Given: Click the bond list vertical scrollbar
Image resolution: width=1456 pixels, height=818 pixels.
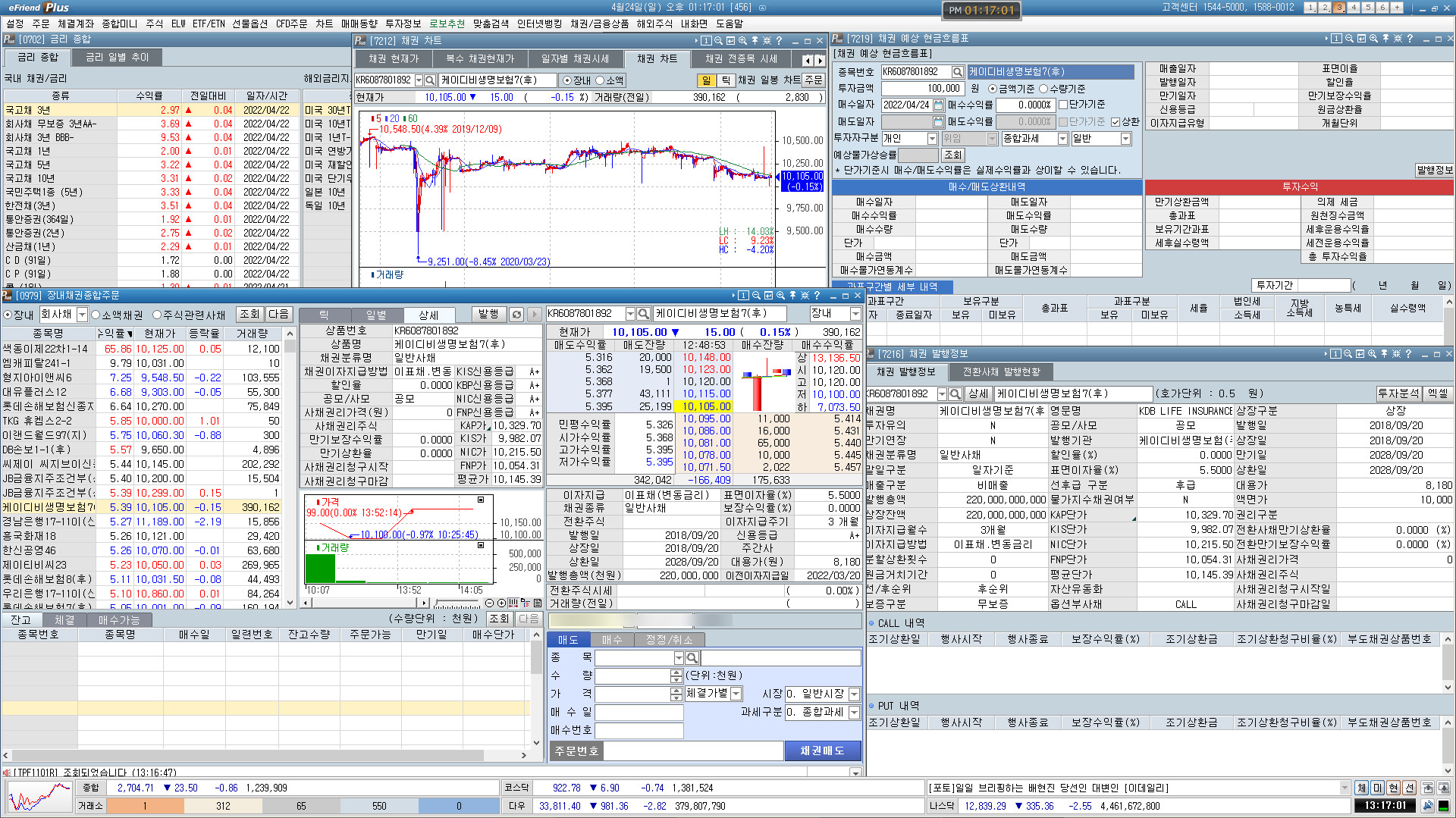Looking at the screenshot, I should [289, 469].
